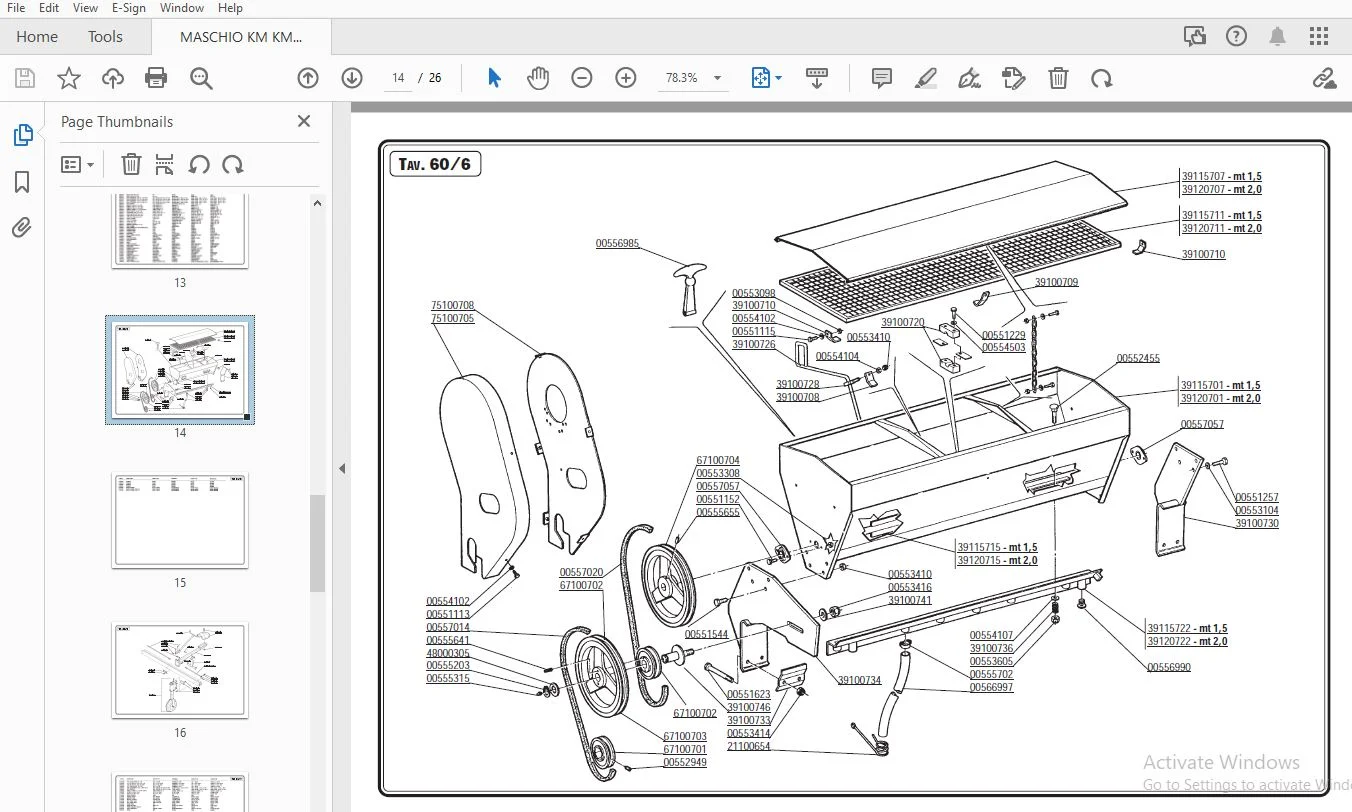The width and height of the screenshot is (1352, 812).
Task: Open the File menu
Action: [16, 8]
